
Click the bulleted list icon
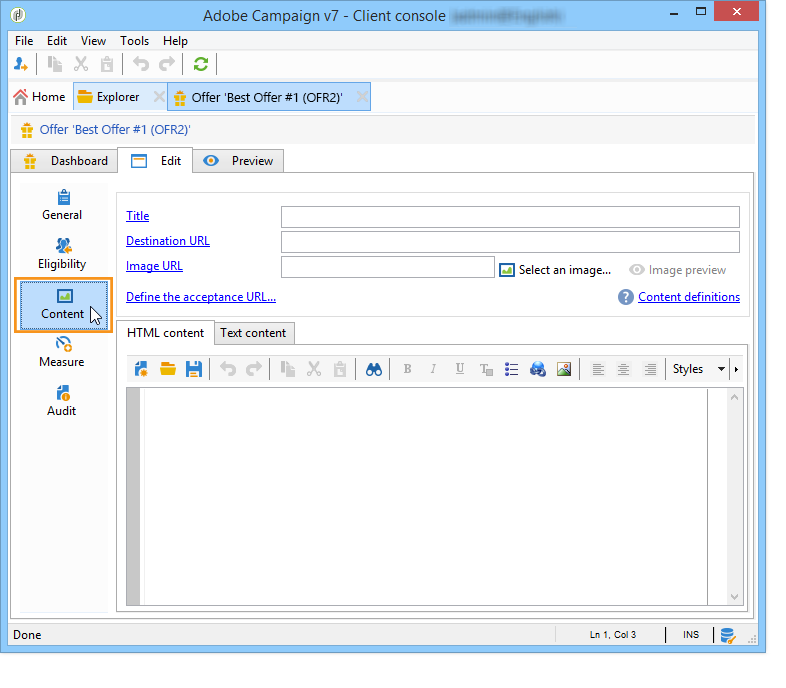pyautogui.click(x=511, y=370)
